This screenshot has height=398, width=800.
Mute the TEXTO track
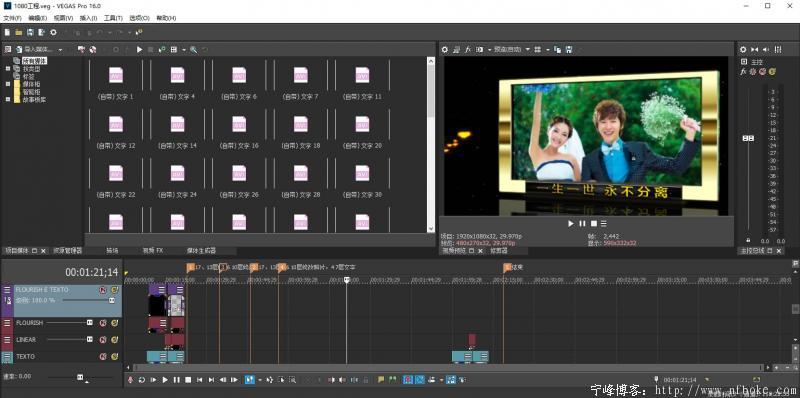(103, 357)
